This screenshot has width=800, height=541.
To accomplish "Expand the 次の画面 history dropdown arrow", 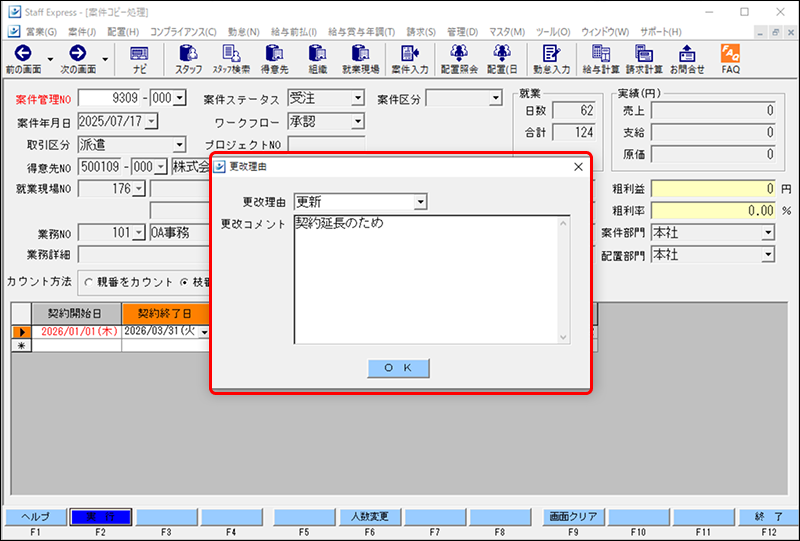I will click(105, 59).
